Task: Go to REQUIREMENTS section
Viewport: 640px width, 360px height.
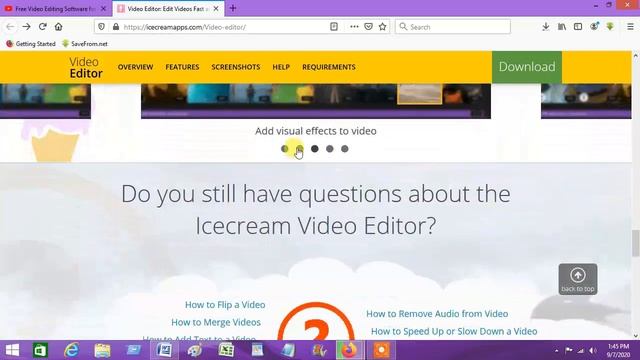Action: click(x=329, y=67)
